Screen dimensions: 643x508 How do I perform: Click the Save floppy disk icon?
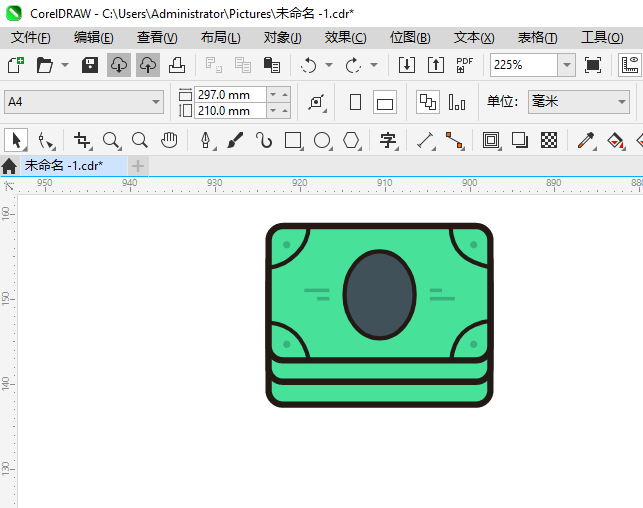point(89,65)
